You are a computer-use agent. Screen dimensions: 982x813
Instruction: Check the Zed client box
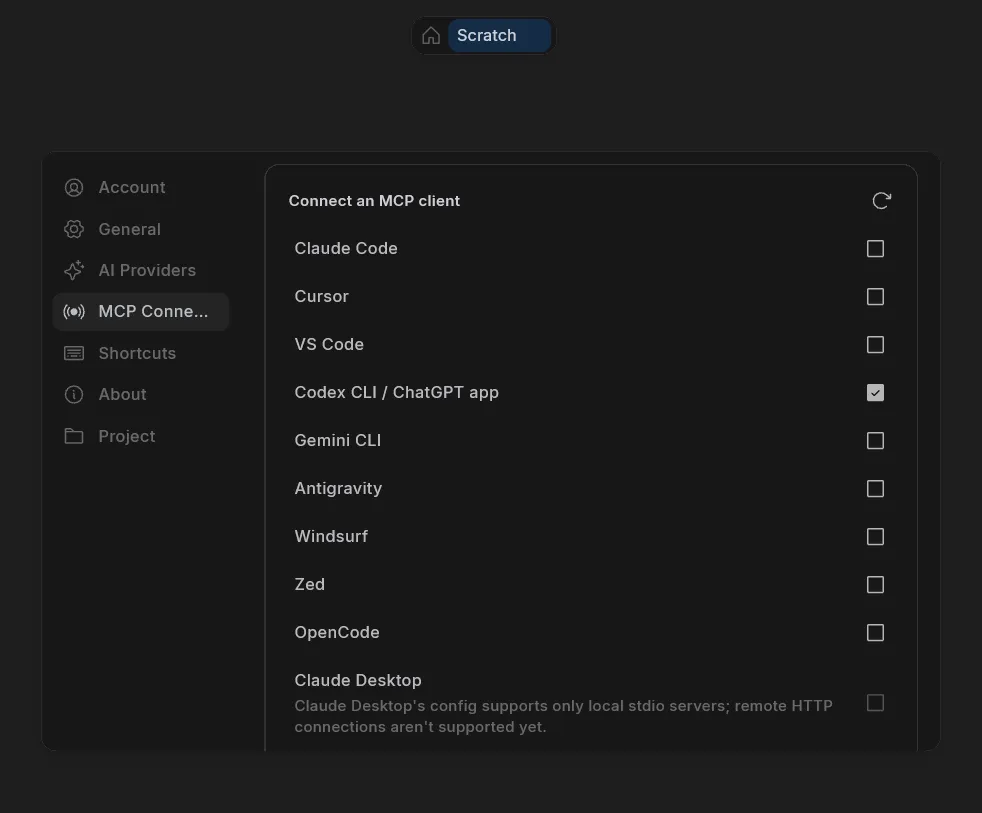(875, 584)
